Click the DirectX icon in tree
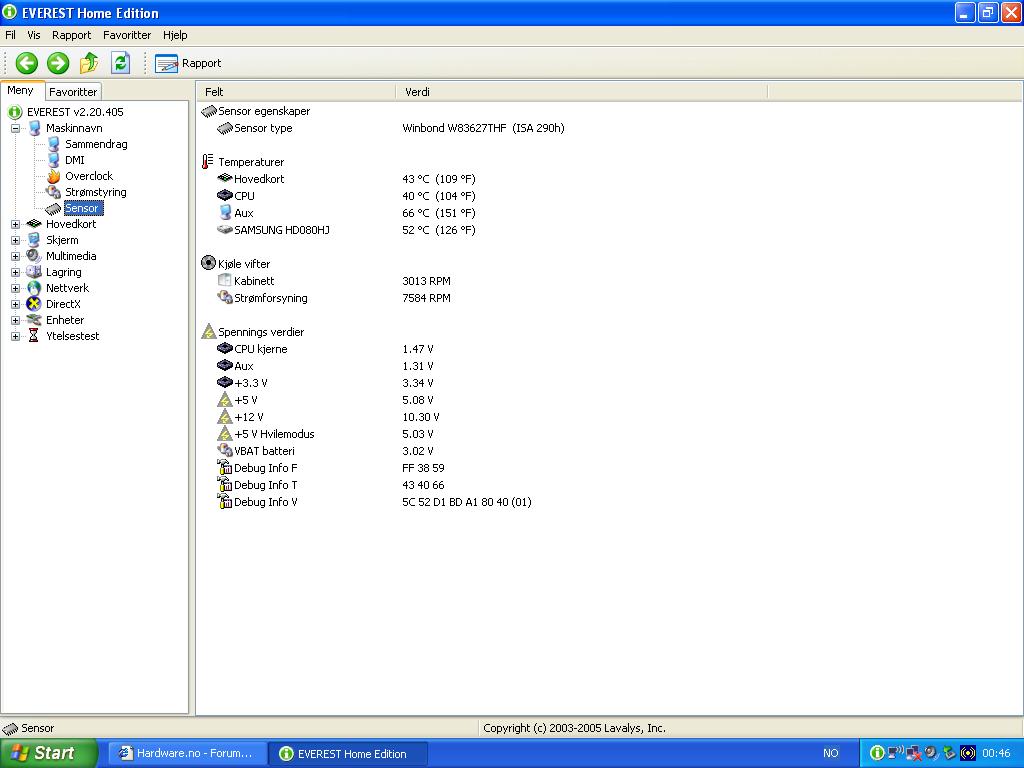Viewport: 1024px width, 768px height. click(x=34, y=304)
